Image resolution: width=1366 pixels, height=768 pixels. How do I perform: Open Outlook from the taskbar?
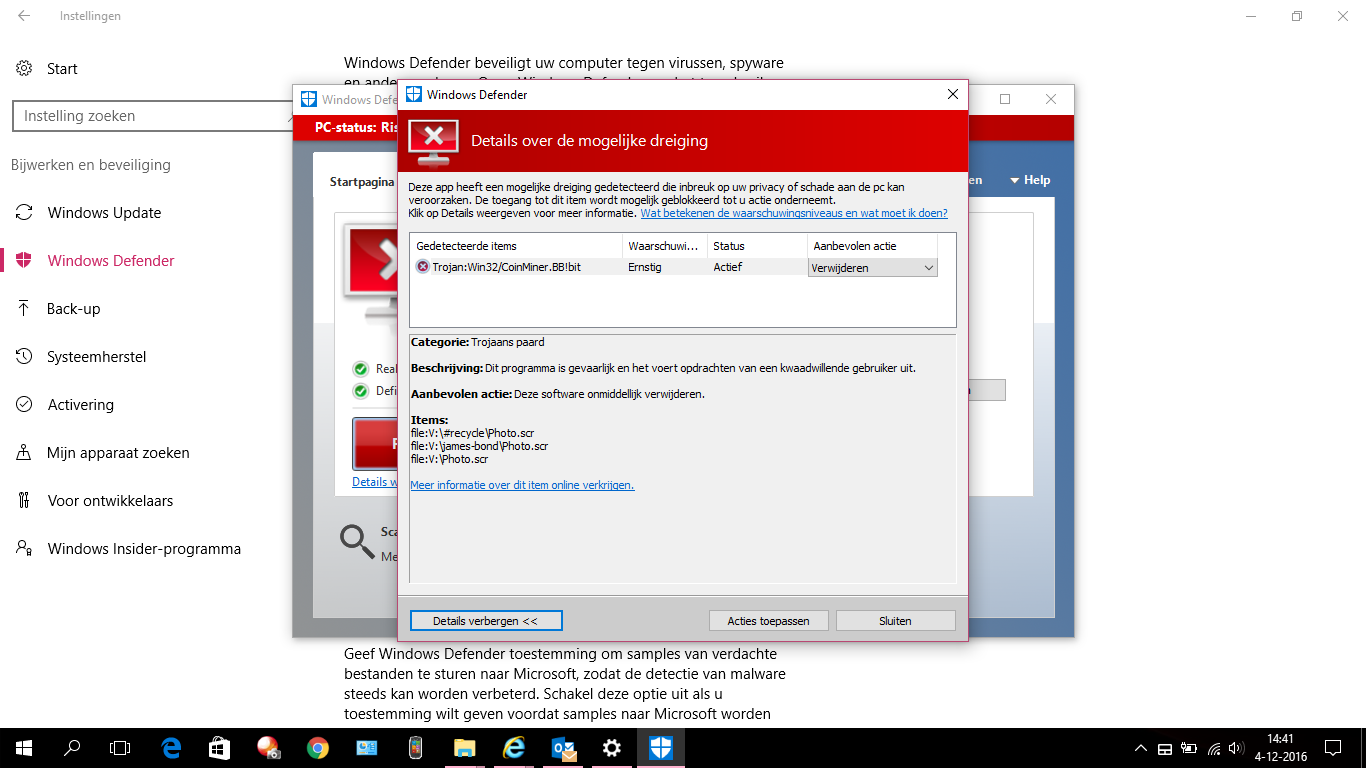point(563,747)
